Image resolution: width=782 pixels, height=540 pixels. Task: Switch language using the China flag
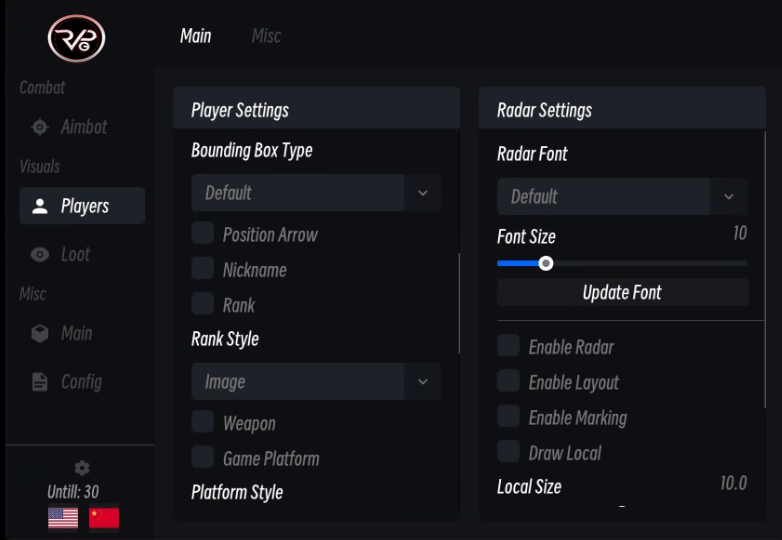(x=104, y=518)
